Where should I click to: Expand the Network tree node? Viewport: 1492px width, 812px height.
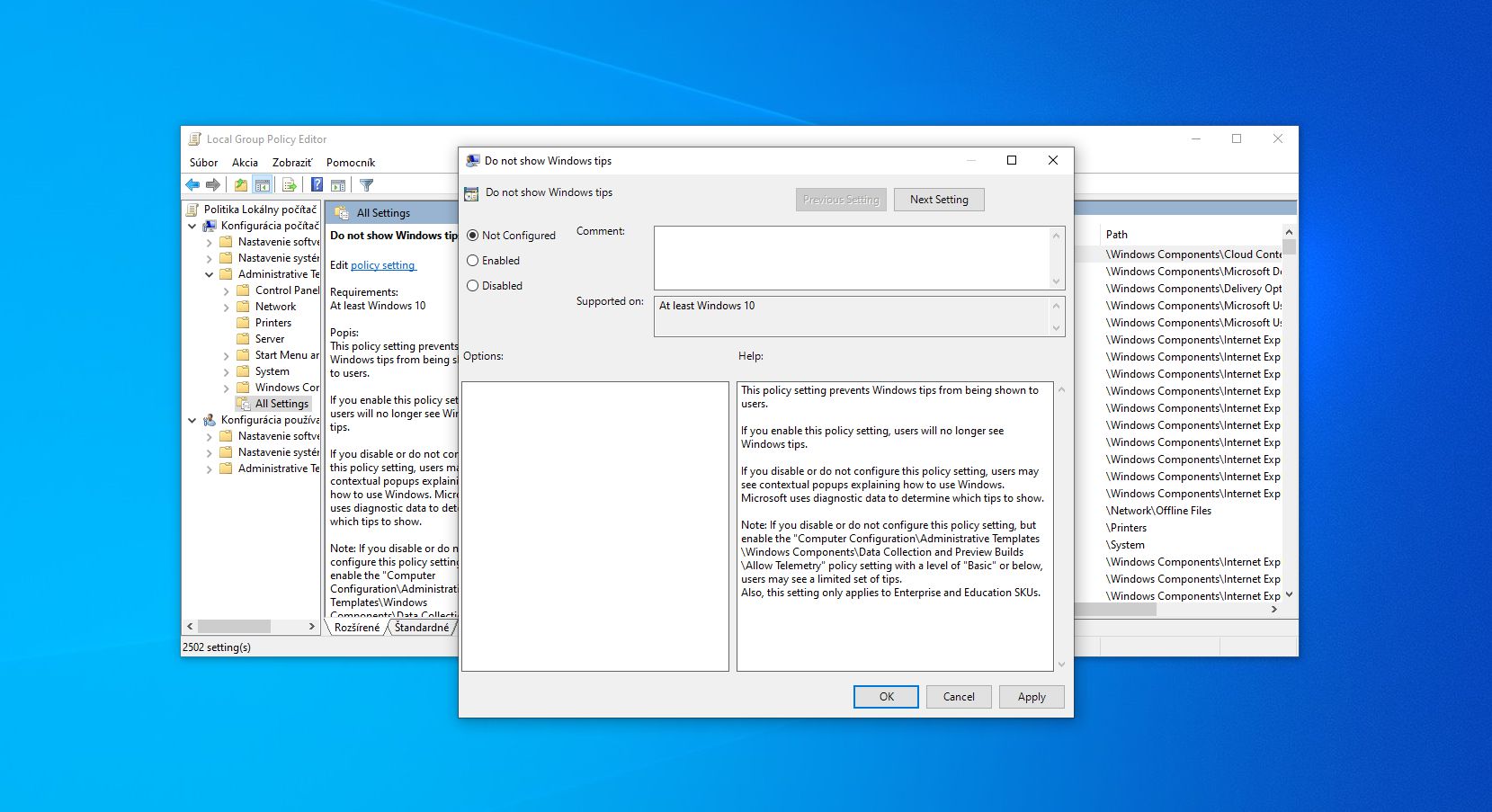pos(226,308)
